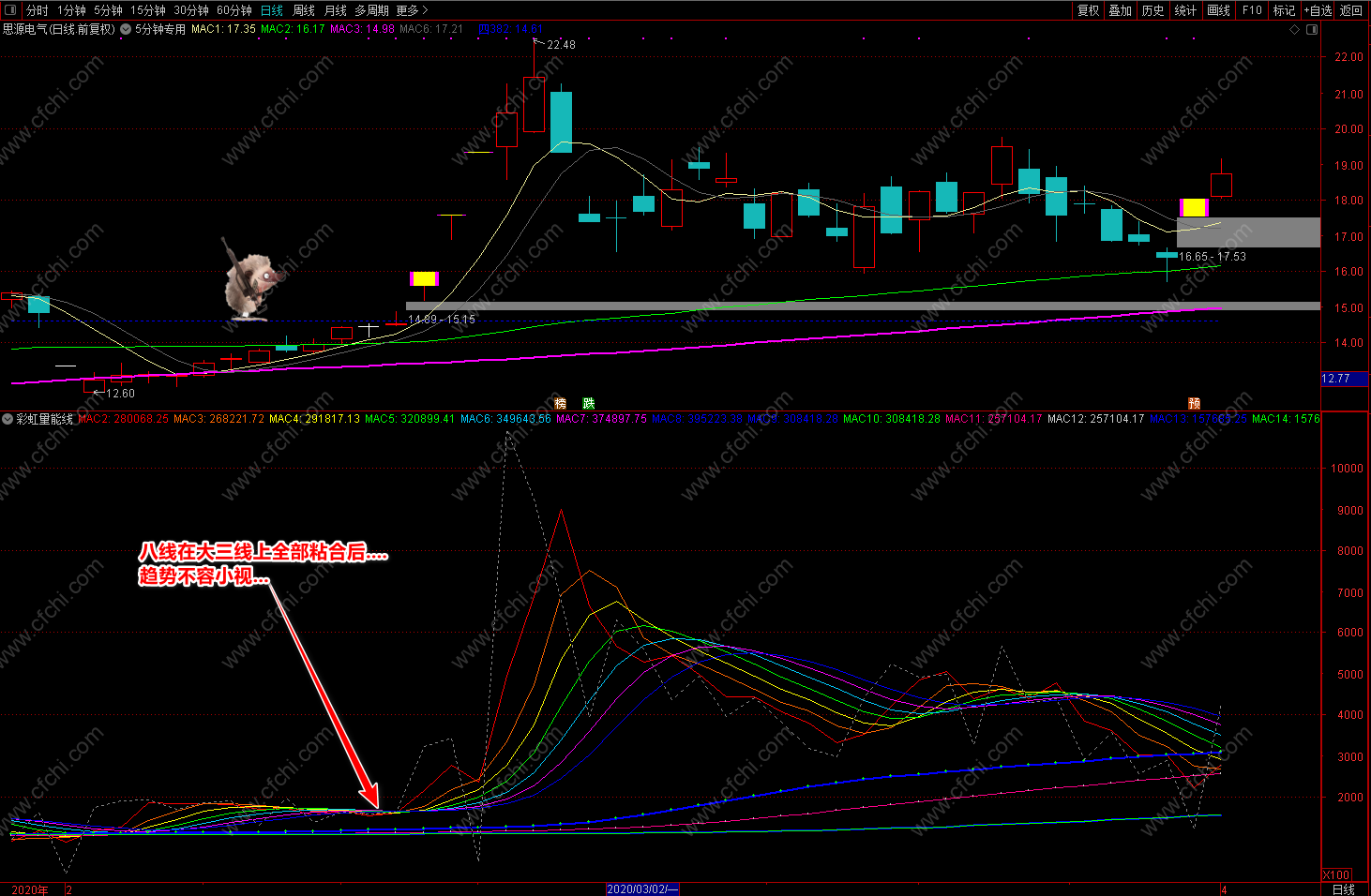Toggle right side panel icon

tap(1312, 29)
